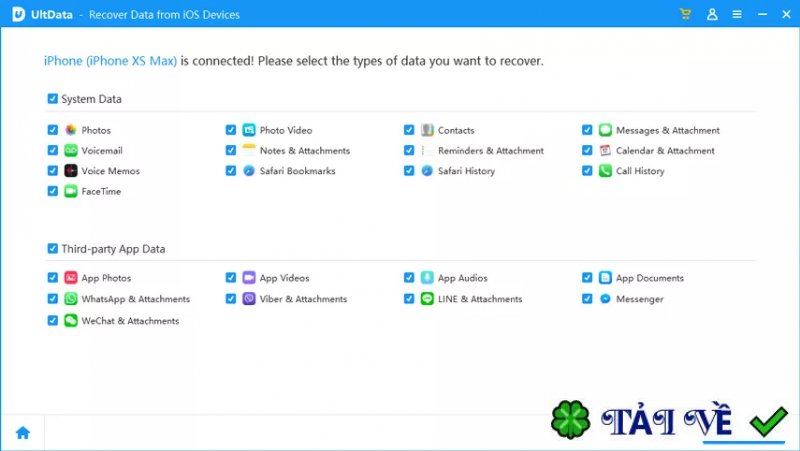Click the Reminders & Attachment icon
This screenshot has width=800, height=451.
427,151
